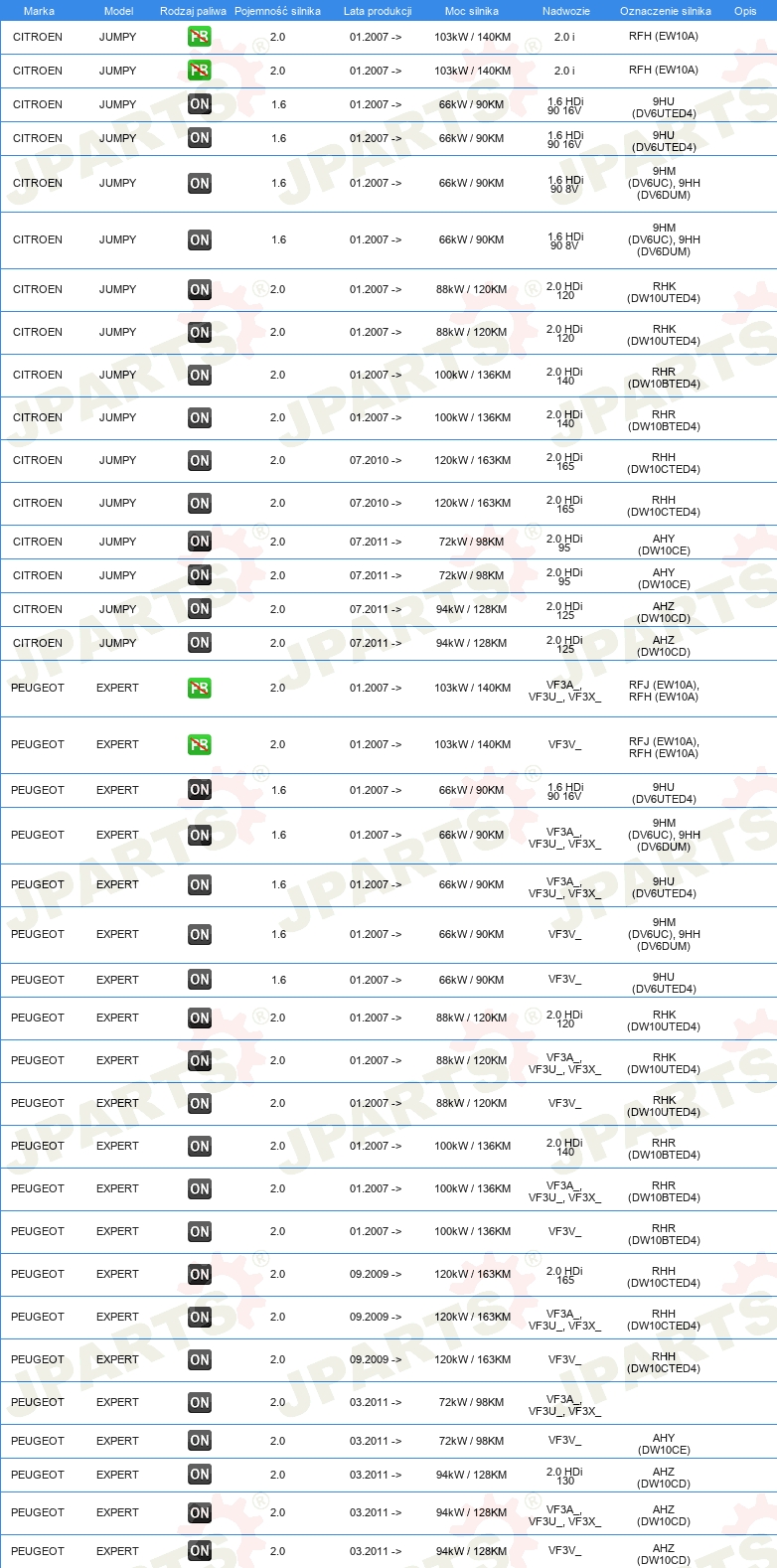Select '120kW / 163KM' in the Peugeot VF3V_ RHH row
777x1568 pixels.
point(472,1359)
